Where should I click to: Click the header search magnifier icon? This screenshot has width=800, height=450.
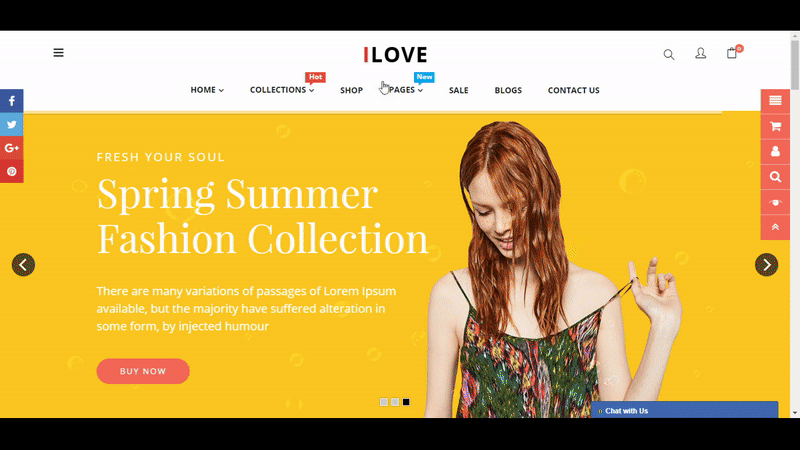(668, 54)
